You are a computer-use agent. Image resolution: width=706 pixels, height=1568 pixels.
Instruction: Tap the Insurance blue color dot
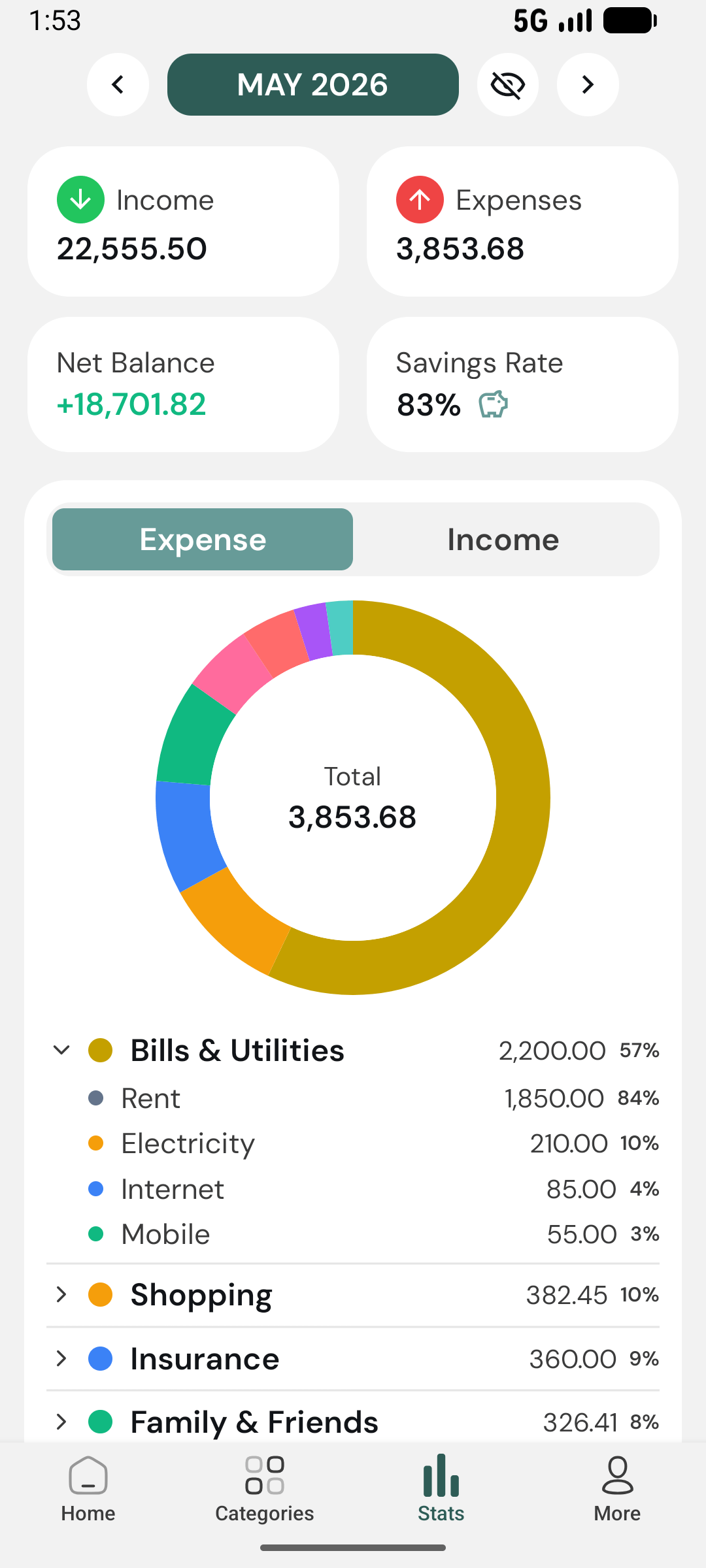pos(101,1359)
